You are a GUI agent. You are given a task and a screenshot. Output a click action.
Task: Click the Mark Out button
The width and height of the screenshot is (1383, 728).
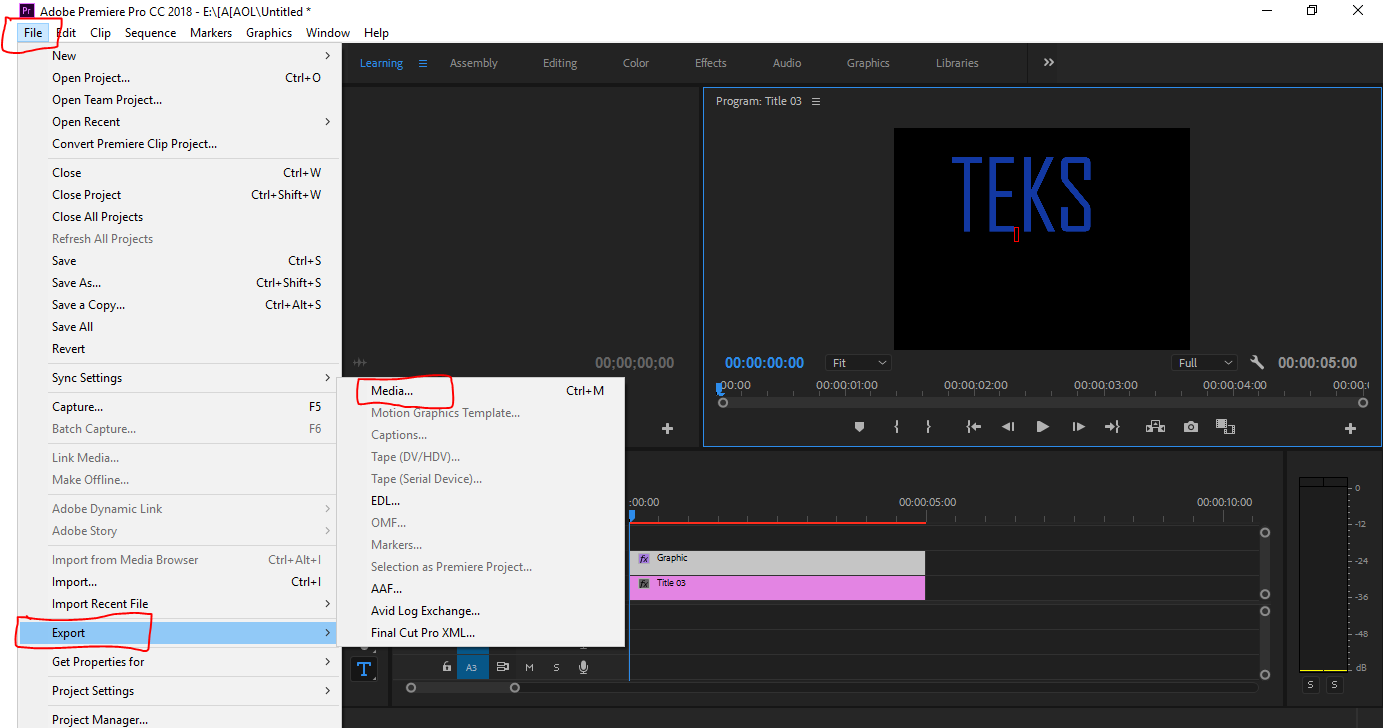click(928, 427)
